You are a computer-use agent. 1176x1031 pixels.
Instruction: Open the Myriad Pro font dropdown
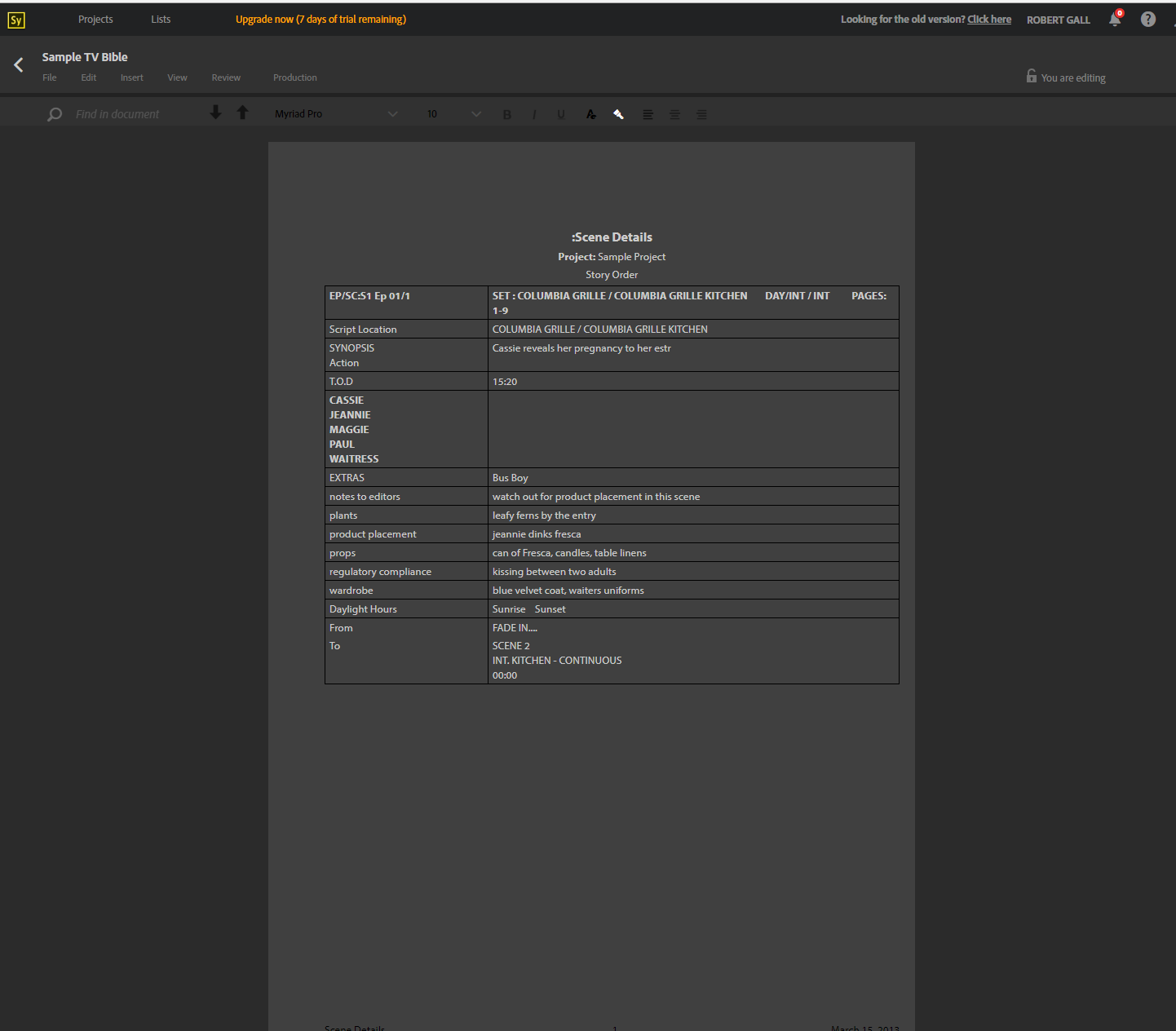click(x=336, y=113)
